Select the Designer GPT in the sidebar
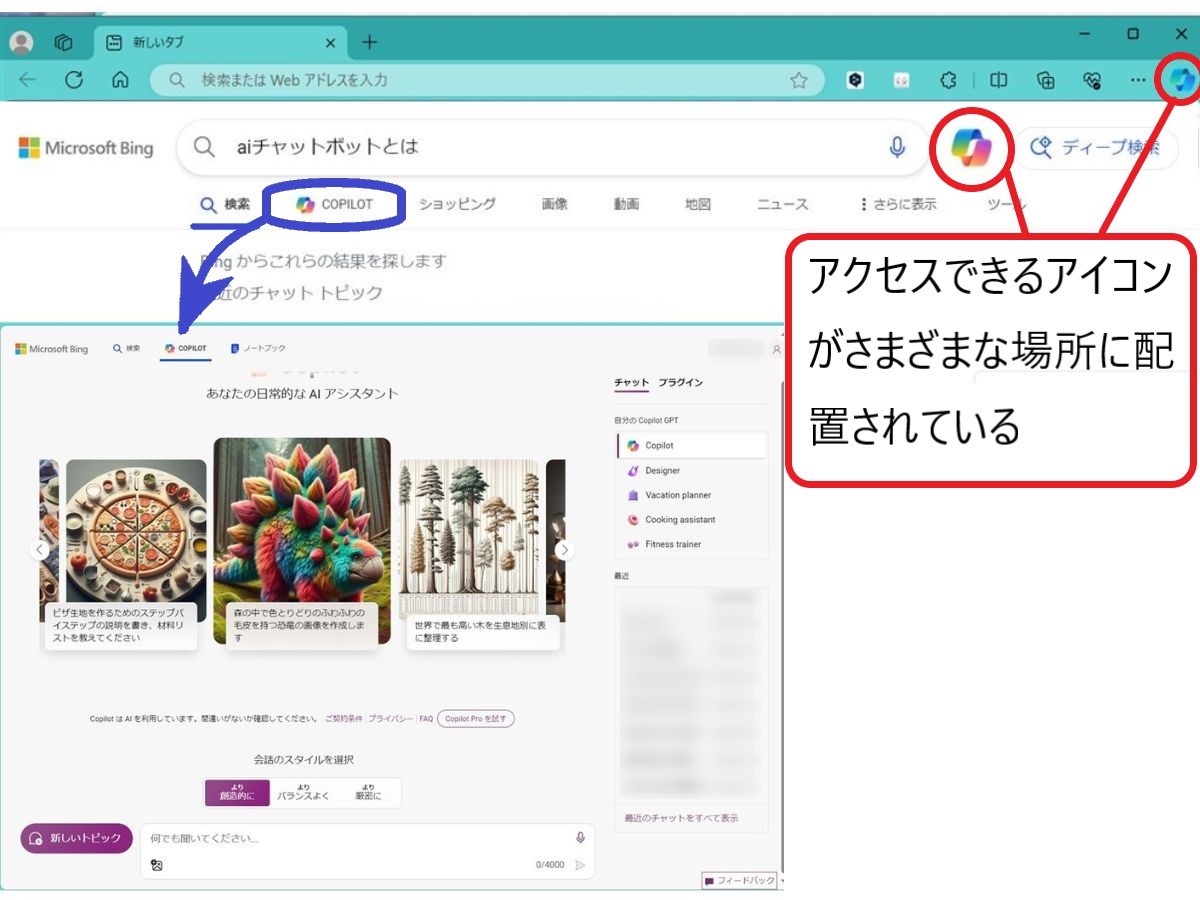This screenshot has width=1200, height=900. click(x=662, y=470)
